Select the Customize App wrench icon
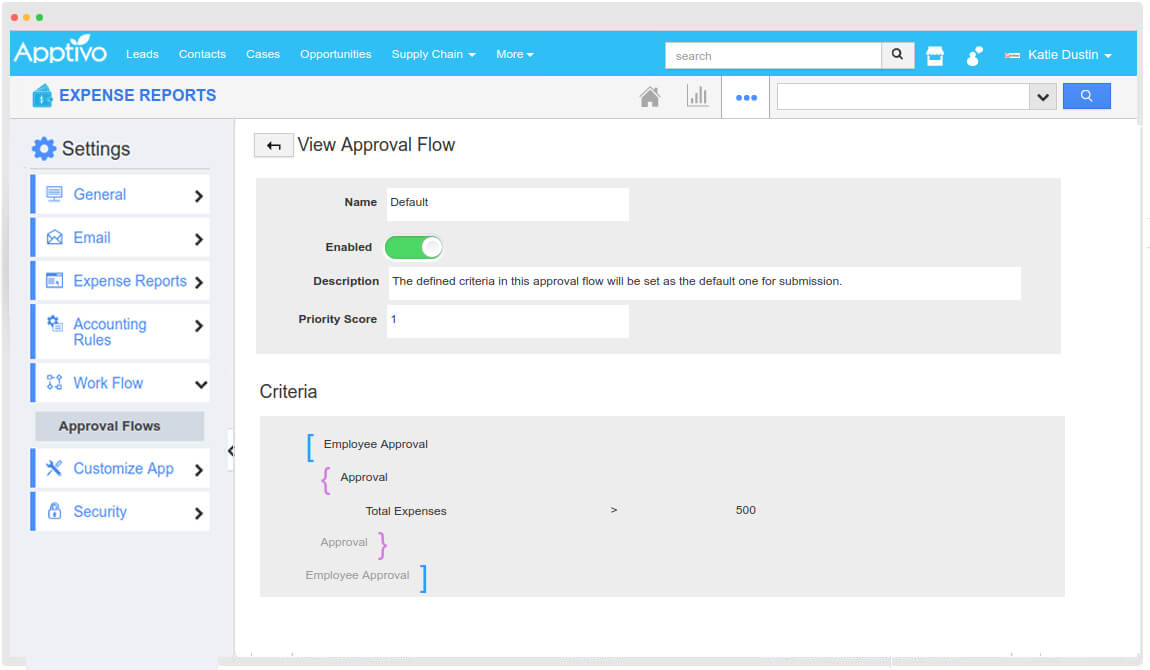Screen dimensions: 1150x670 57,468
